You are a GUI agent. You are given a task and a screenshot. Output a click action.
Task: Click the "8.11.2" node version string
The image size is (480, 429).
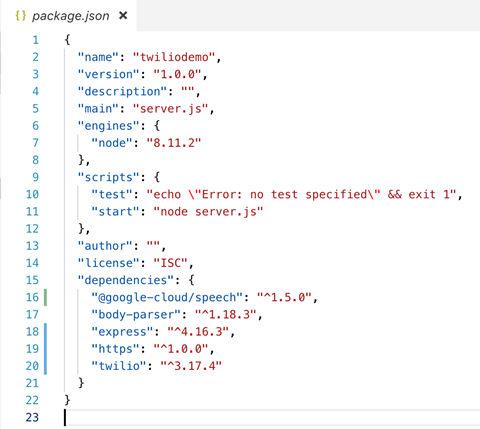pyautogui.click(x=174, y=143)
